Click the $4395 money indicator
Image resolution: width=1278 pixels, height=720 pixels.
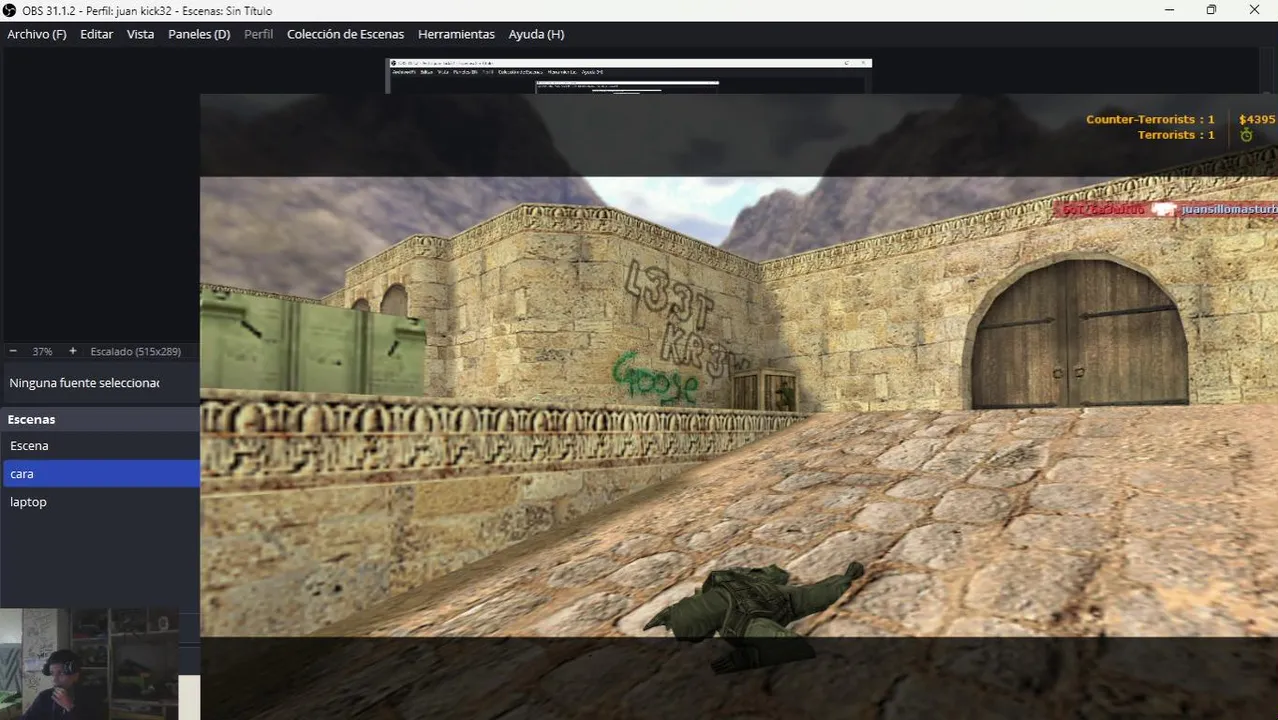pyautogui.click(x=1257, y=120)
